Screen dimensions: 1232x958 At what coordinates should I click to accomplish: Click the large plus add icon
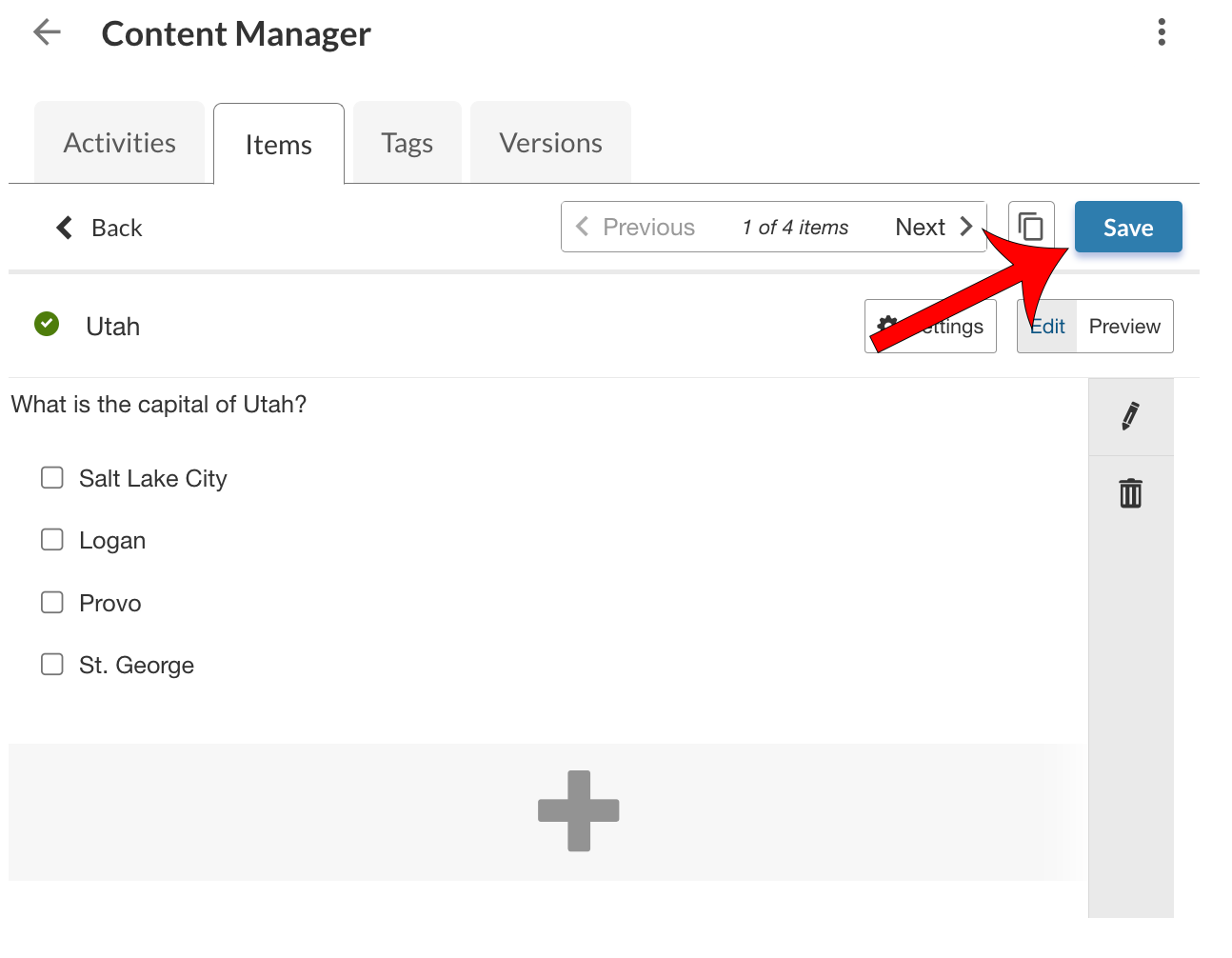click(x=578, y=810)
